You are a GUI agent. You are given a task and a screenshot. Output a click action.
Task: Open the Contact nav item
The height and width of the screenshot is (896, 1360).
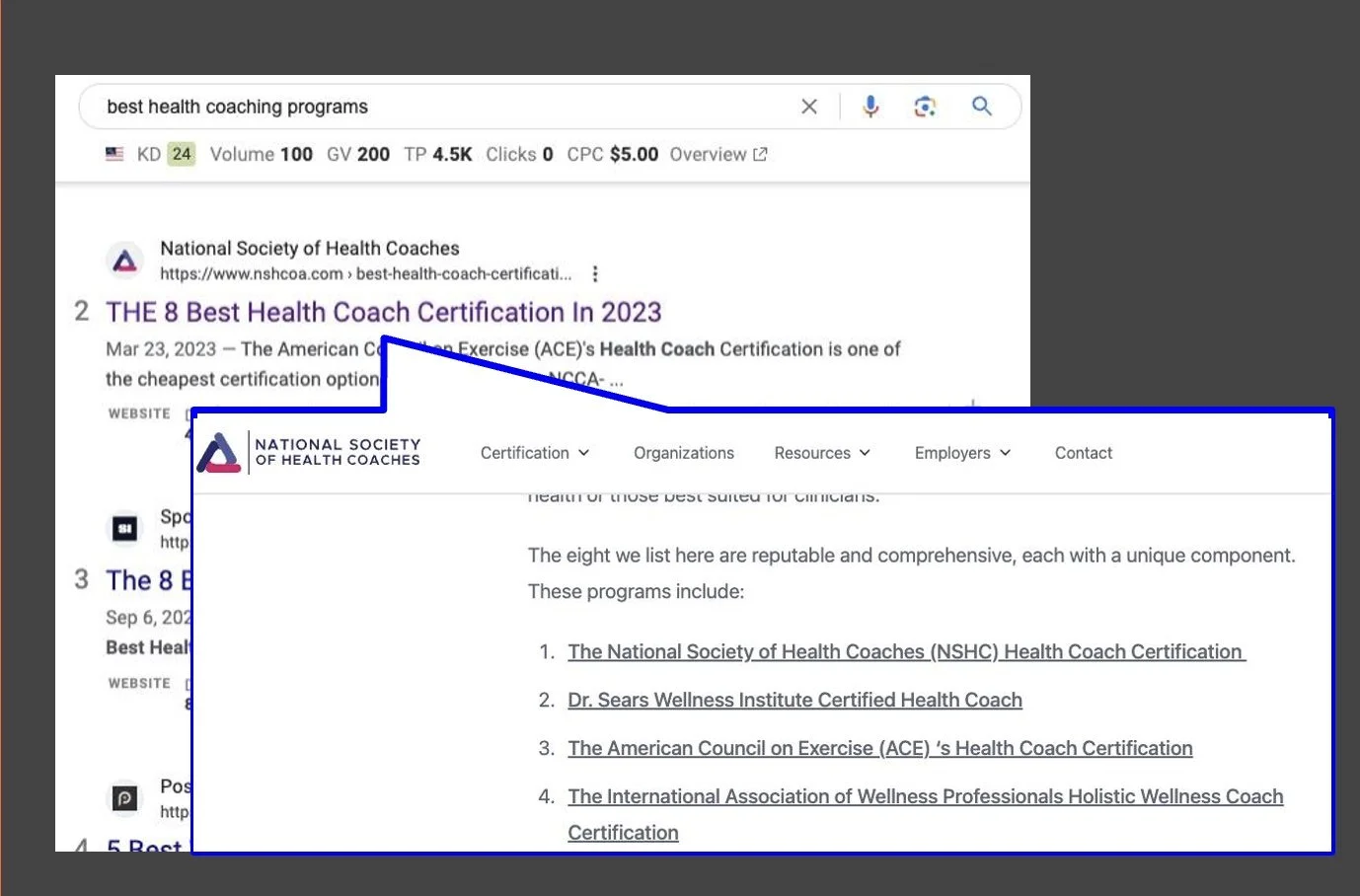tap(1084, 453)
